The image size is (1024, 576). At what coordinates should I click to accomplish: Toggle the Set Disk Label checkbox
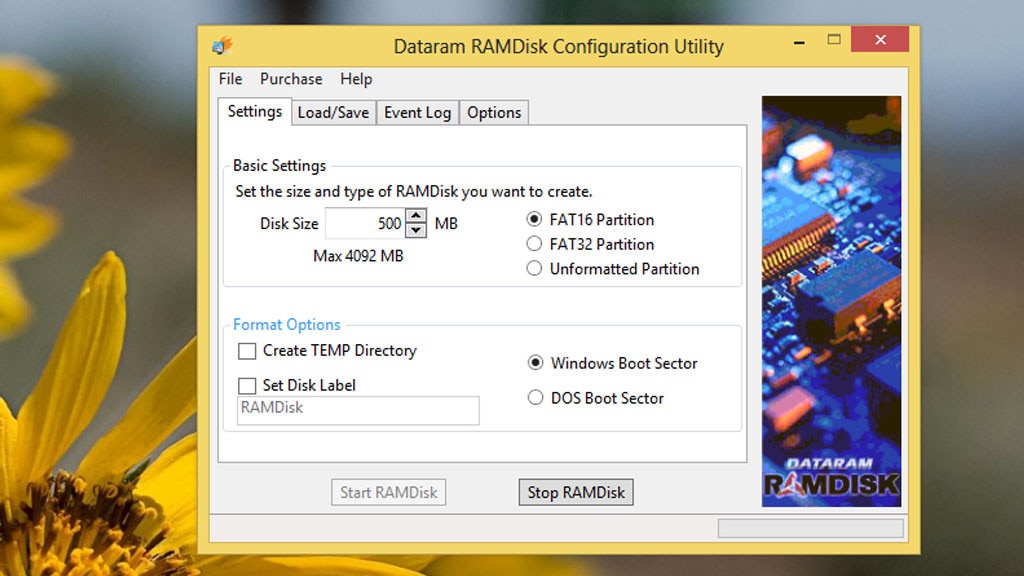[x=247, y=386]
